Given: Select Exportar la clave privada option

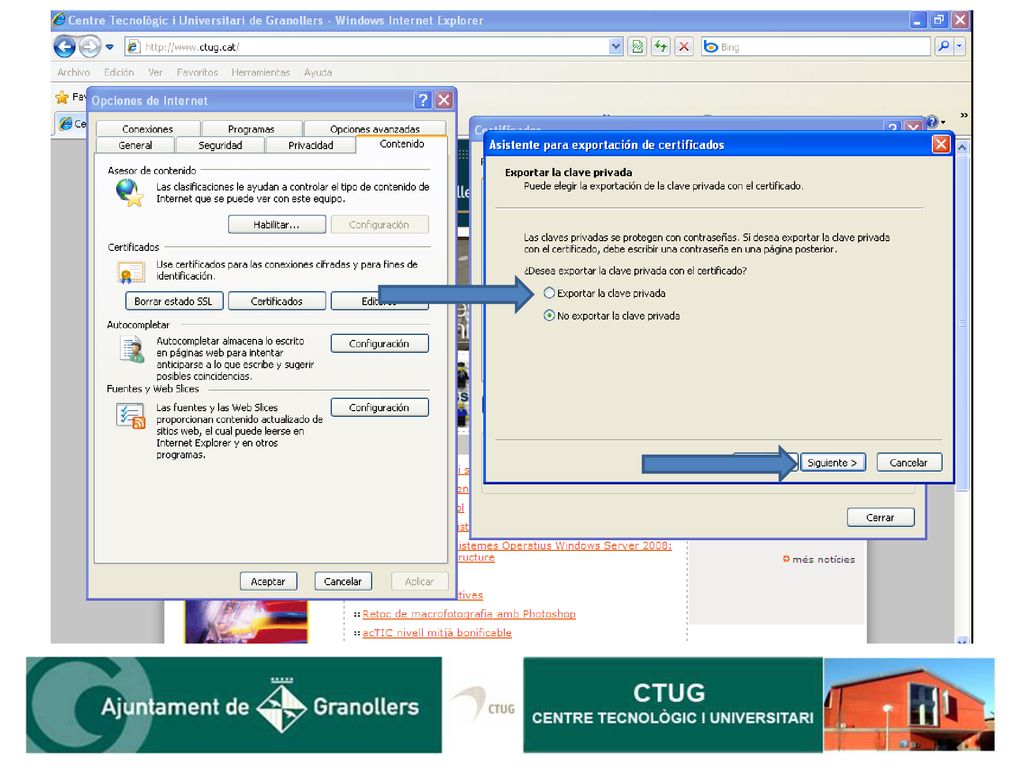Looking at the screenshot, I should click(605, 293).
